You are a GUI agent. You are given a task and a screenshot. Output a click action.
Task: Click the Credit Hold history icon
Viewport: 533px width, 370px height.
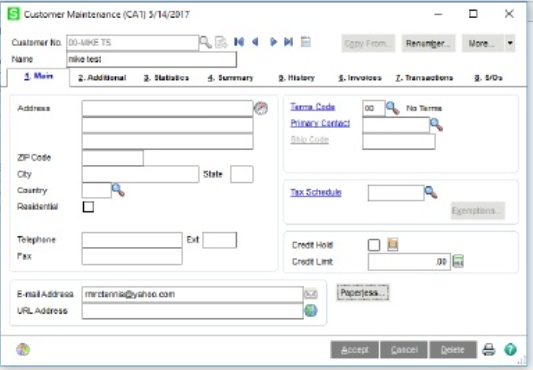point(393,245)
